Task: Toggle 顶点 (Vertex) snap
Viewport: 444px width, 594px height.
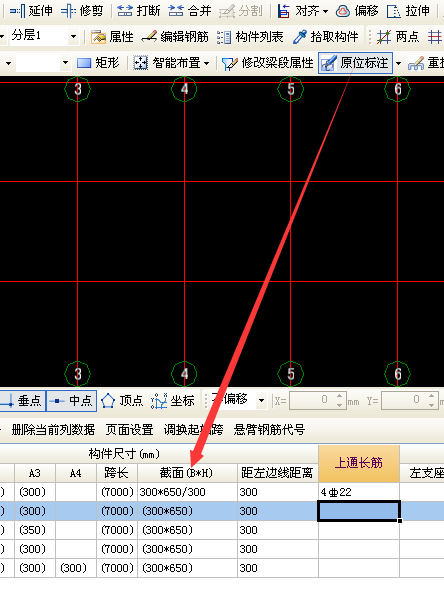Action: pyautogui.click(x=122, y=400)
